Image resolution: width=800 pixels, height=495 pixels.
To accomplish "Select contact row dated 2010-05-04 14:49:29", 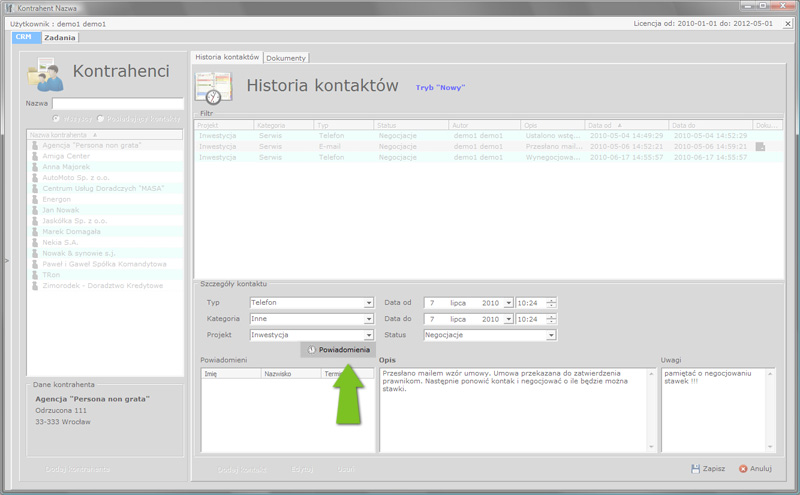I will pos(489,136).
